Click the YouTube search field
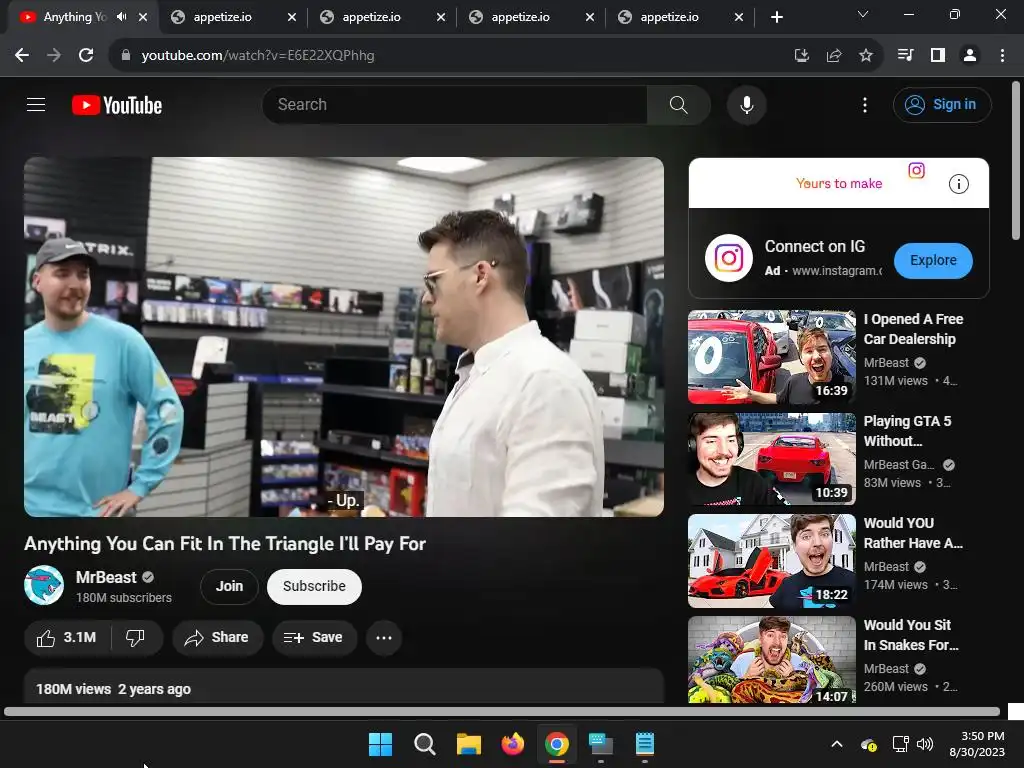 [x=455, y=104]
